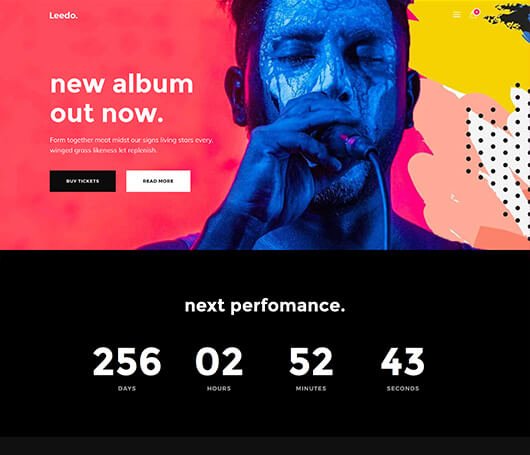The width and height of the screenshot is (530, 455).
Task: Click the 52 minutes counter
Action: 311,361
